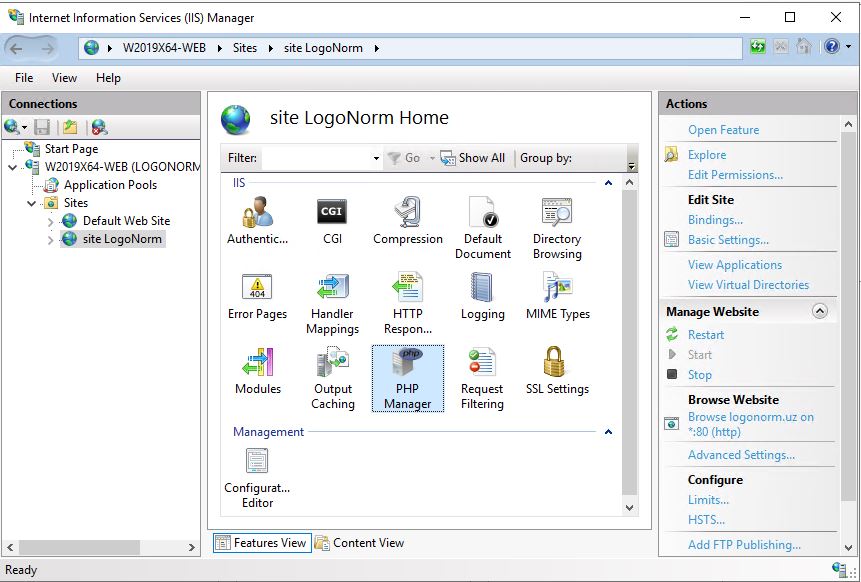Click Show All in filter bar
Image resolution: width=861 pixels, height=582 pixels.
point(473,158)
